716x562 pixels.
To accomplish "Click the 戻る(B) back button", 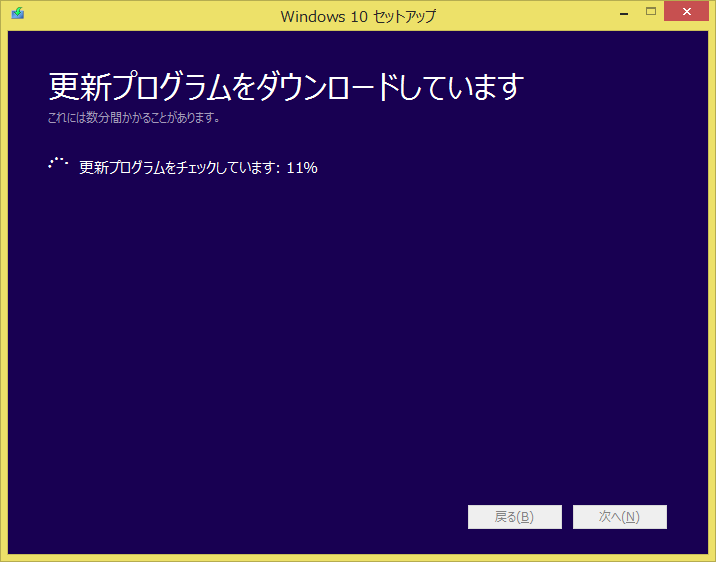I will (x=515, y=517).
